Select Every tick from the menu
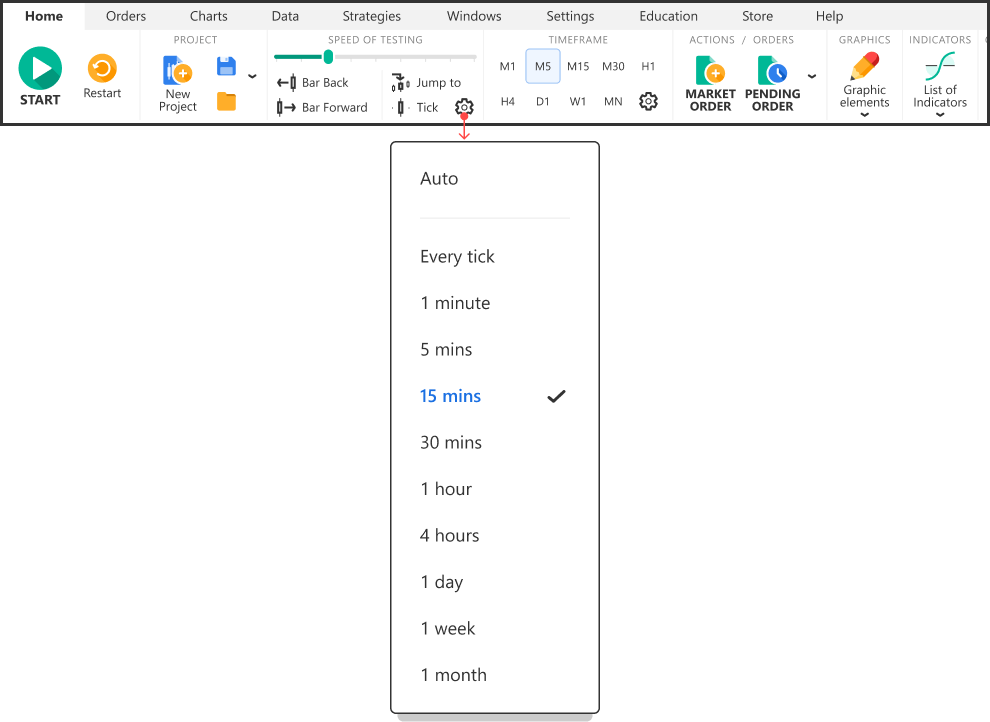 pos(457,257)
